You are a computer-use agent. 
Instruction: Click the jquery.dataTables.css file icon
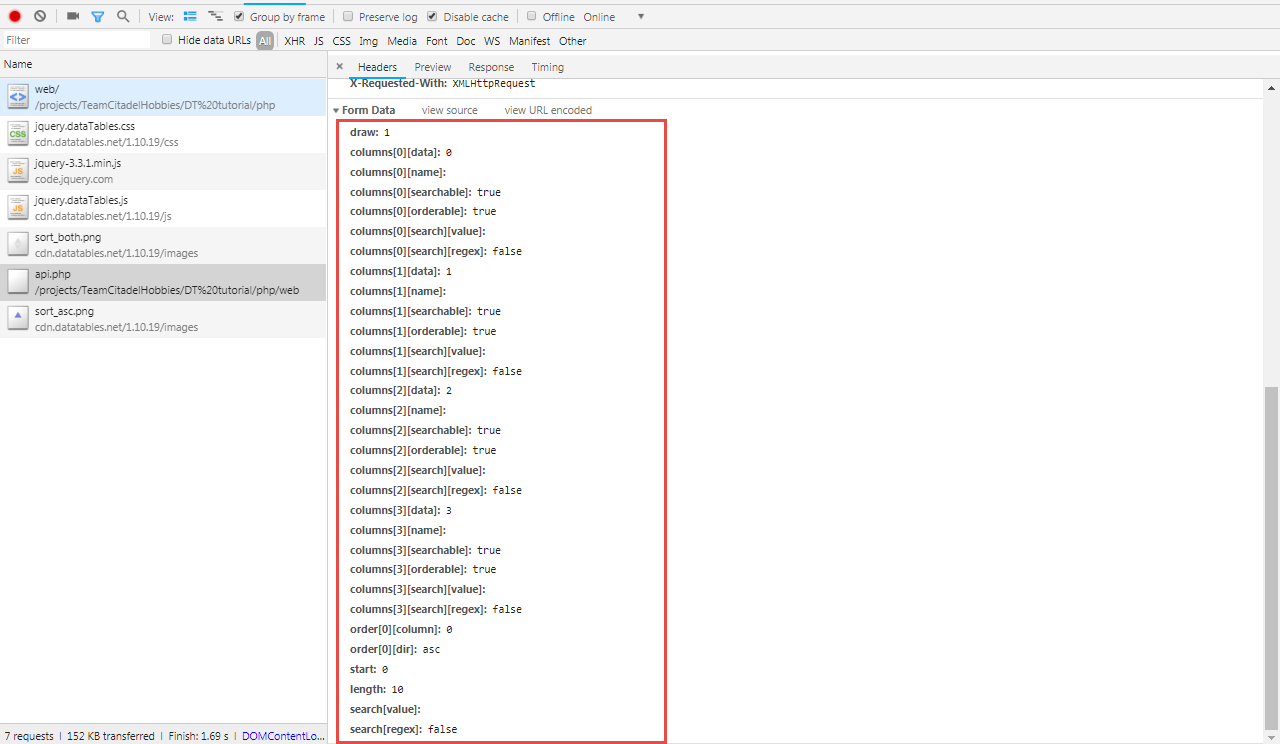[x=18, y=134]
